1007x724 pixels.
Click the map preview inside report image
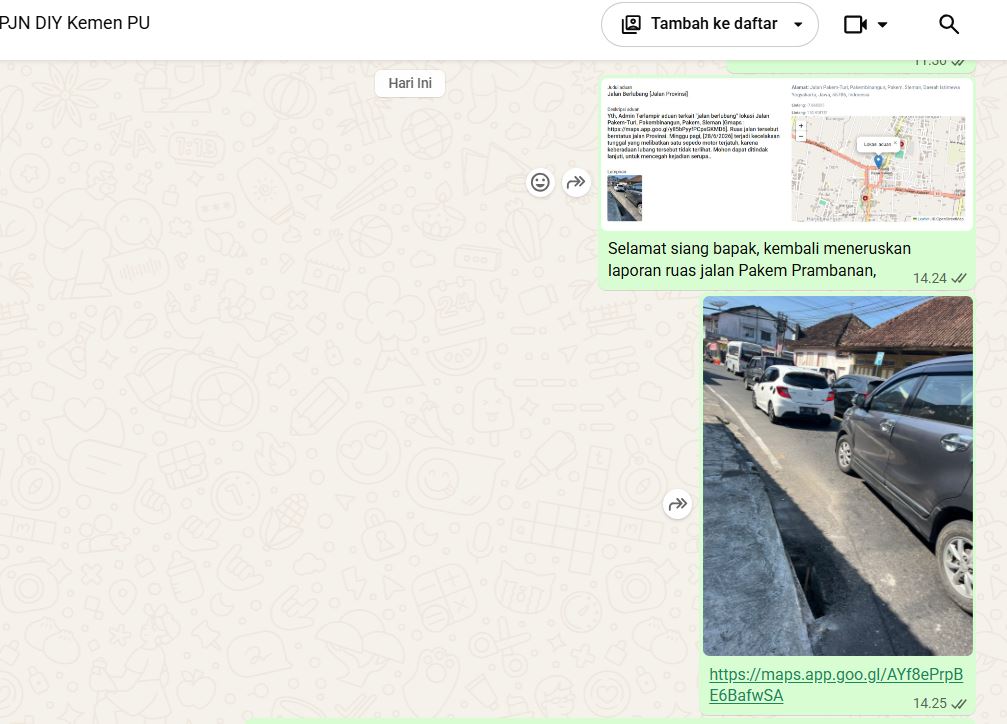tap(878, 169)
